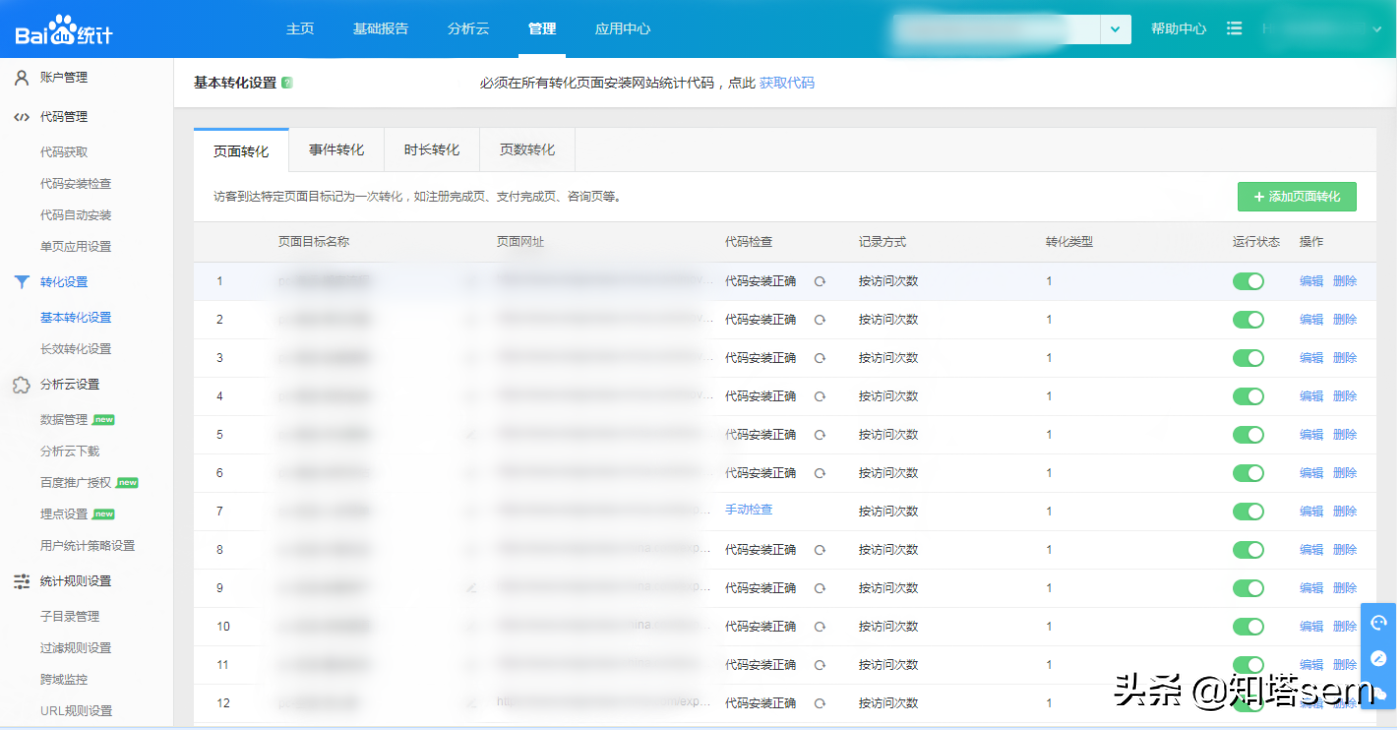Toggle the run status for row 7
Screen dimensions: 1397x730
point(1248,512)
